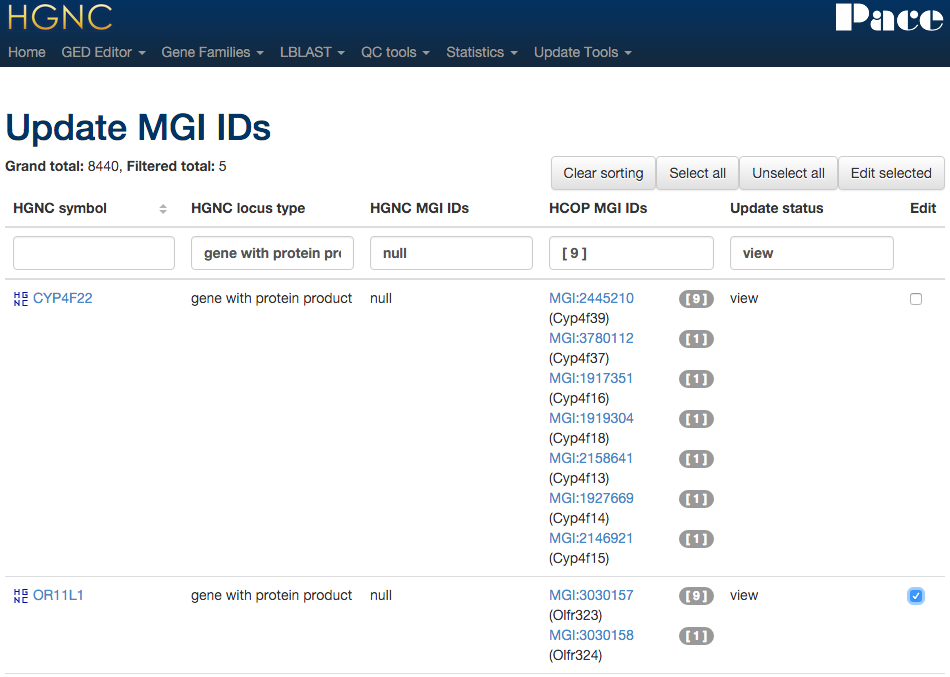This screenshot has width=950, height=677.
Task: Open the GED Editor dropdown menu
Action: [103, 52]
